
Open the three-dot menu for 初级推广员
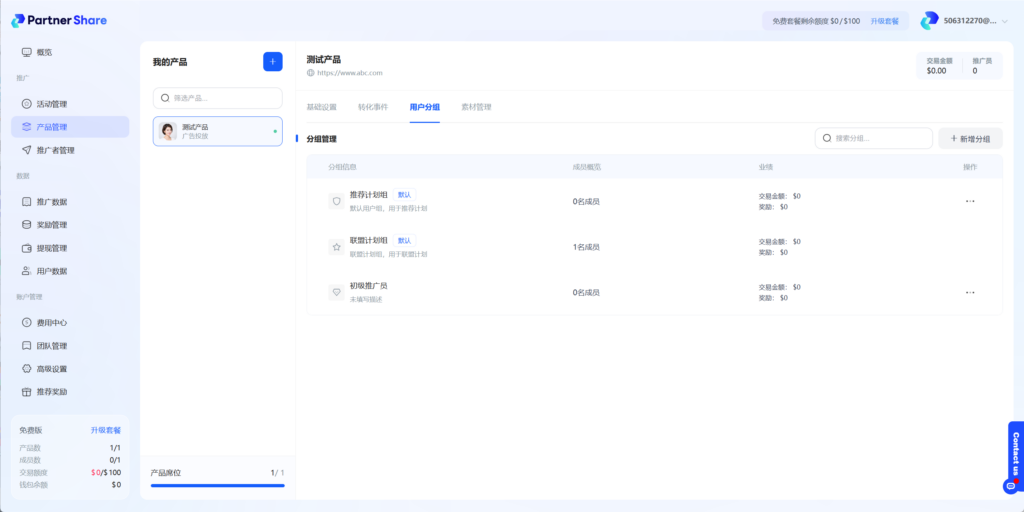969,293
